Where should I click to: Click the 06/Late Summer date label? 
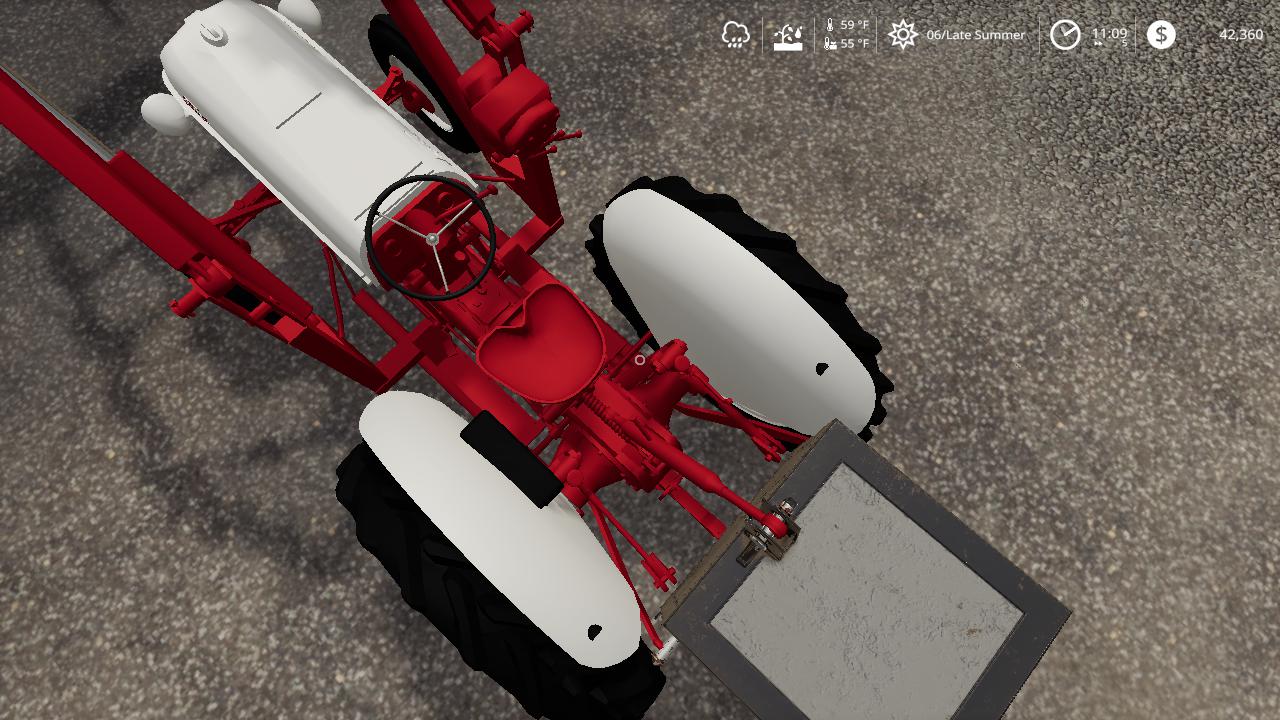975,35
